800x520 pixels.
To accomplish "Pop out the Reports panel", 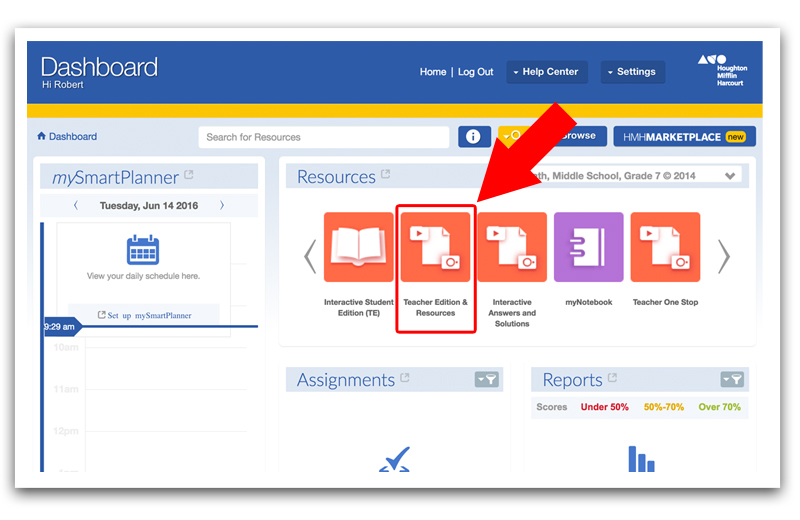I will pyautogui.click(x=613, y=378).
